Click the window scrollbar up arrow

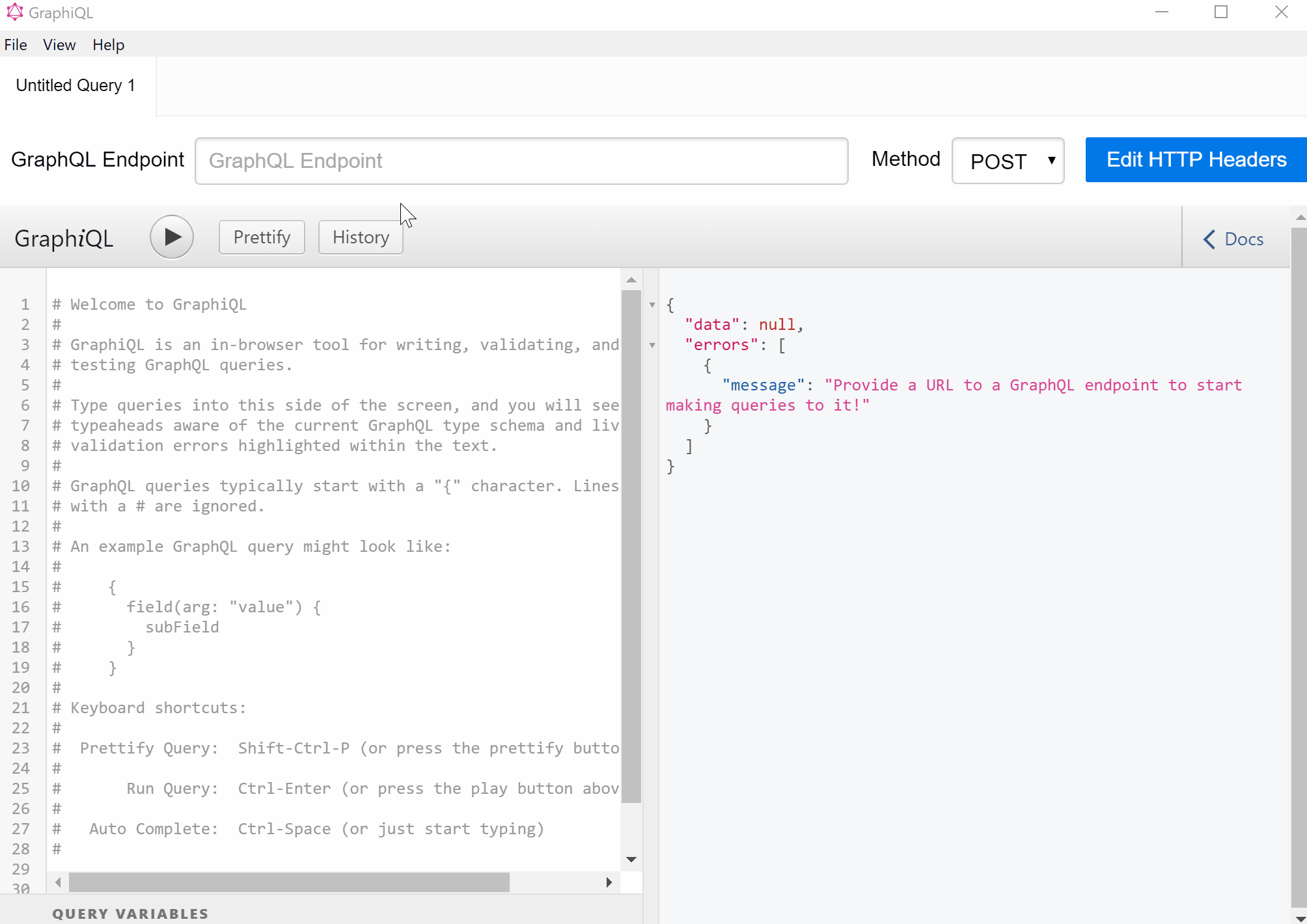point(1300,217)
